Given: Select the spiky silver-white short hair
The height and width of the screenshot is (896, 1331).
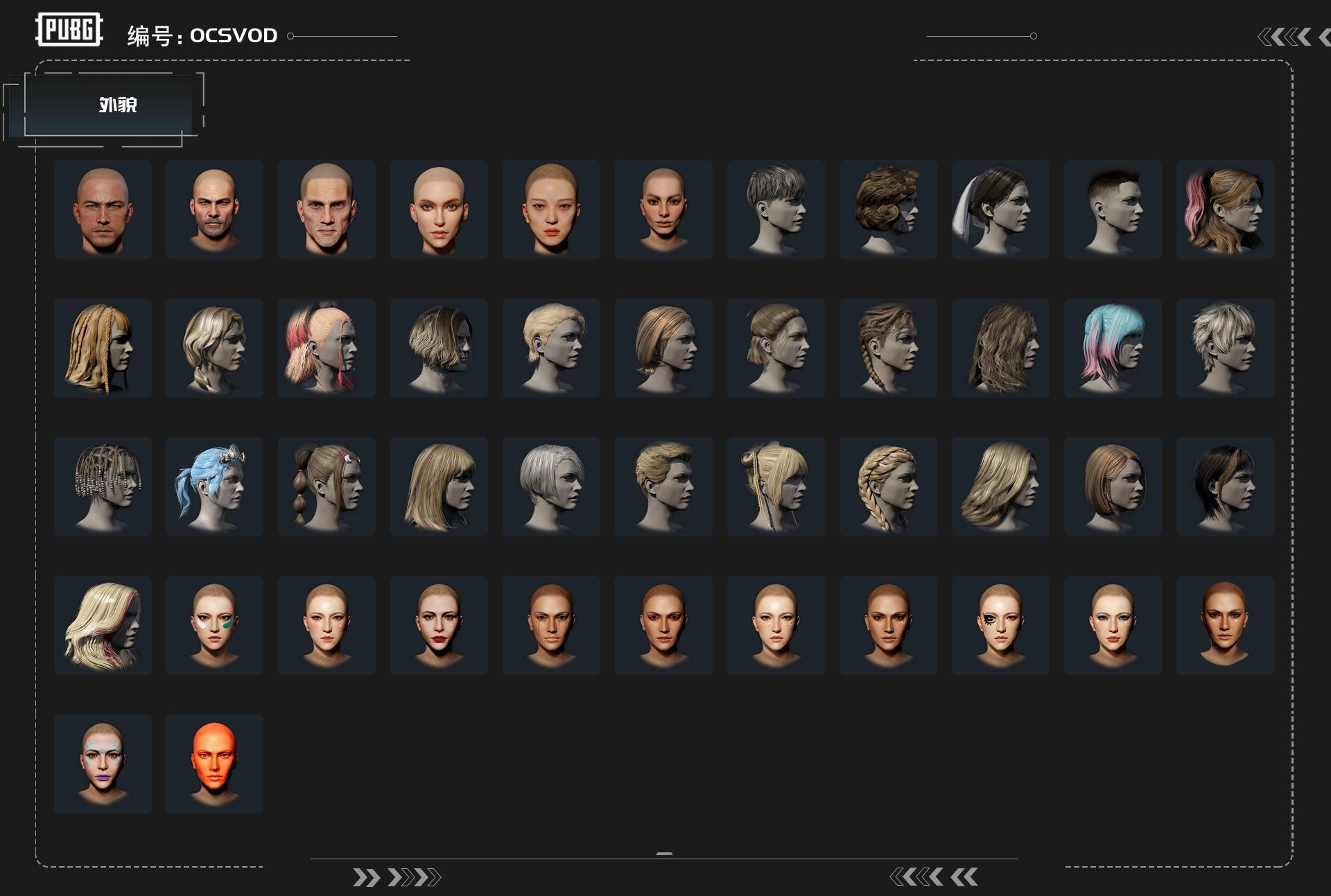Looking at the screenshot, I should 1225,348.
